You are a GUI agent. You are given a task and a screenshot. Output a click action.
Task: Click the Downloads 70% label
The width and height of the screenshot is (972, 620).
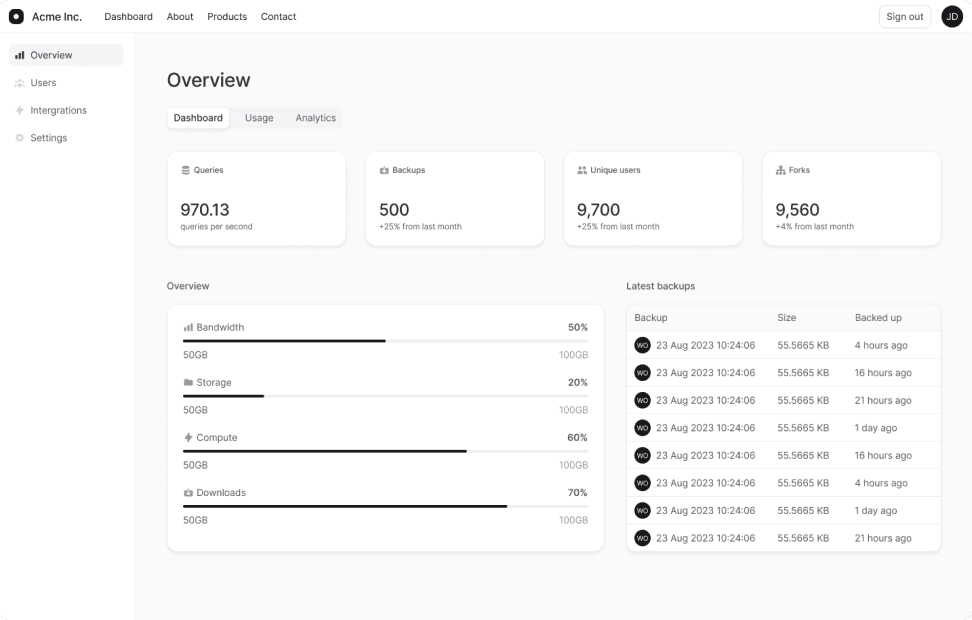pyautogui.click(x=578, y=493)
